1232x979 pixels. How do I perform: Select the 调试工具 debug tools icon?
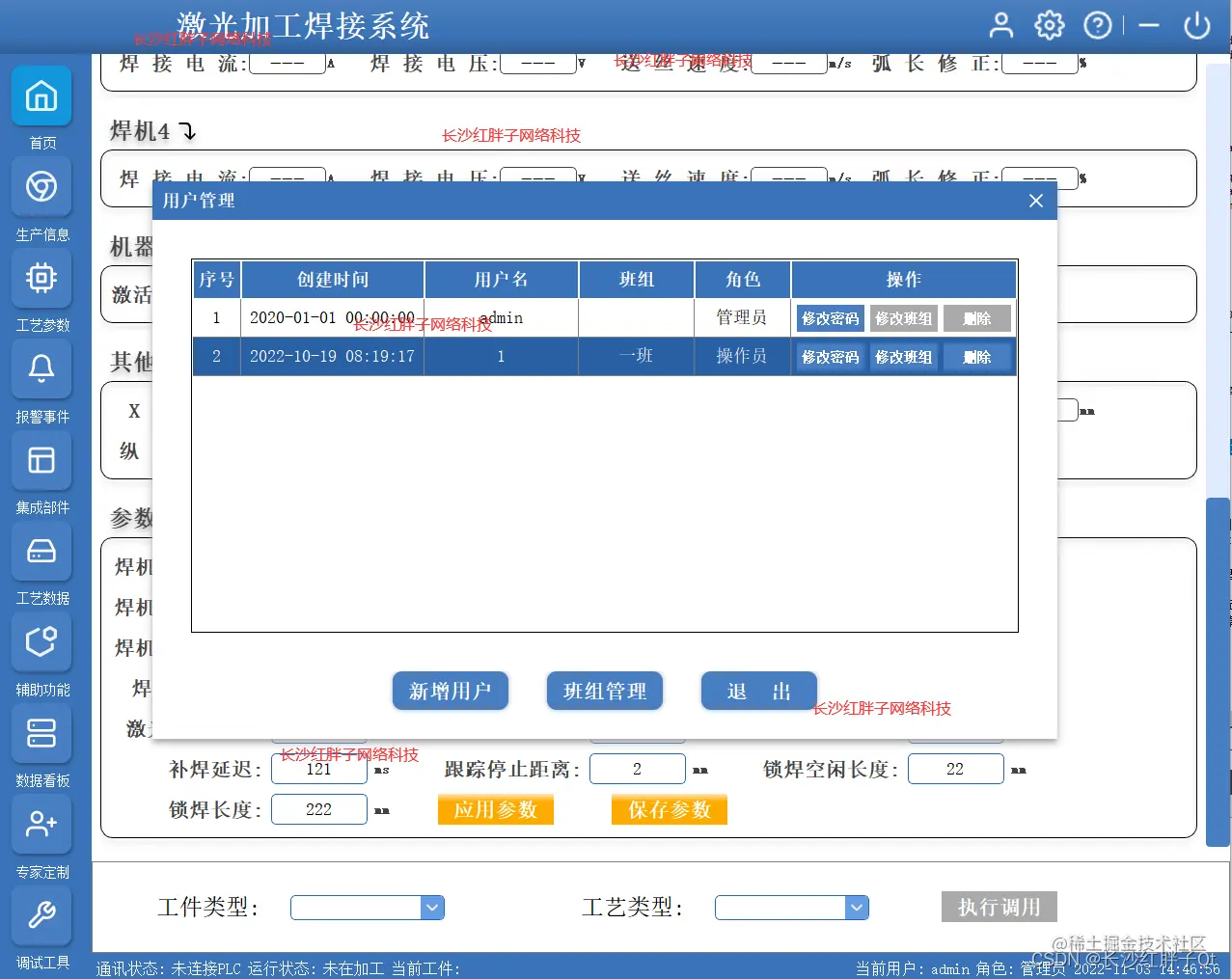point(41,915)
